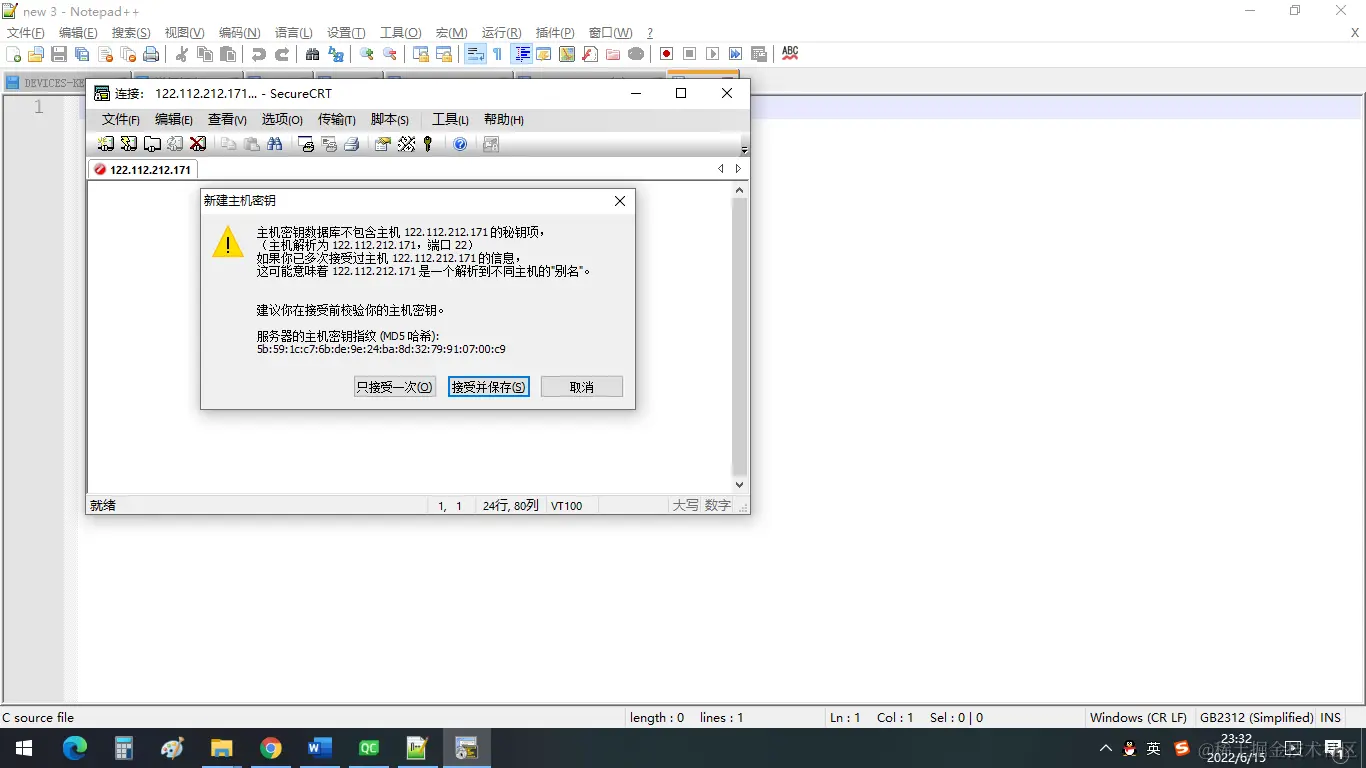
Task: Open SecureCRT 脚本(S) menu
Action: coord(390,120)
